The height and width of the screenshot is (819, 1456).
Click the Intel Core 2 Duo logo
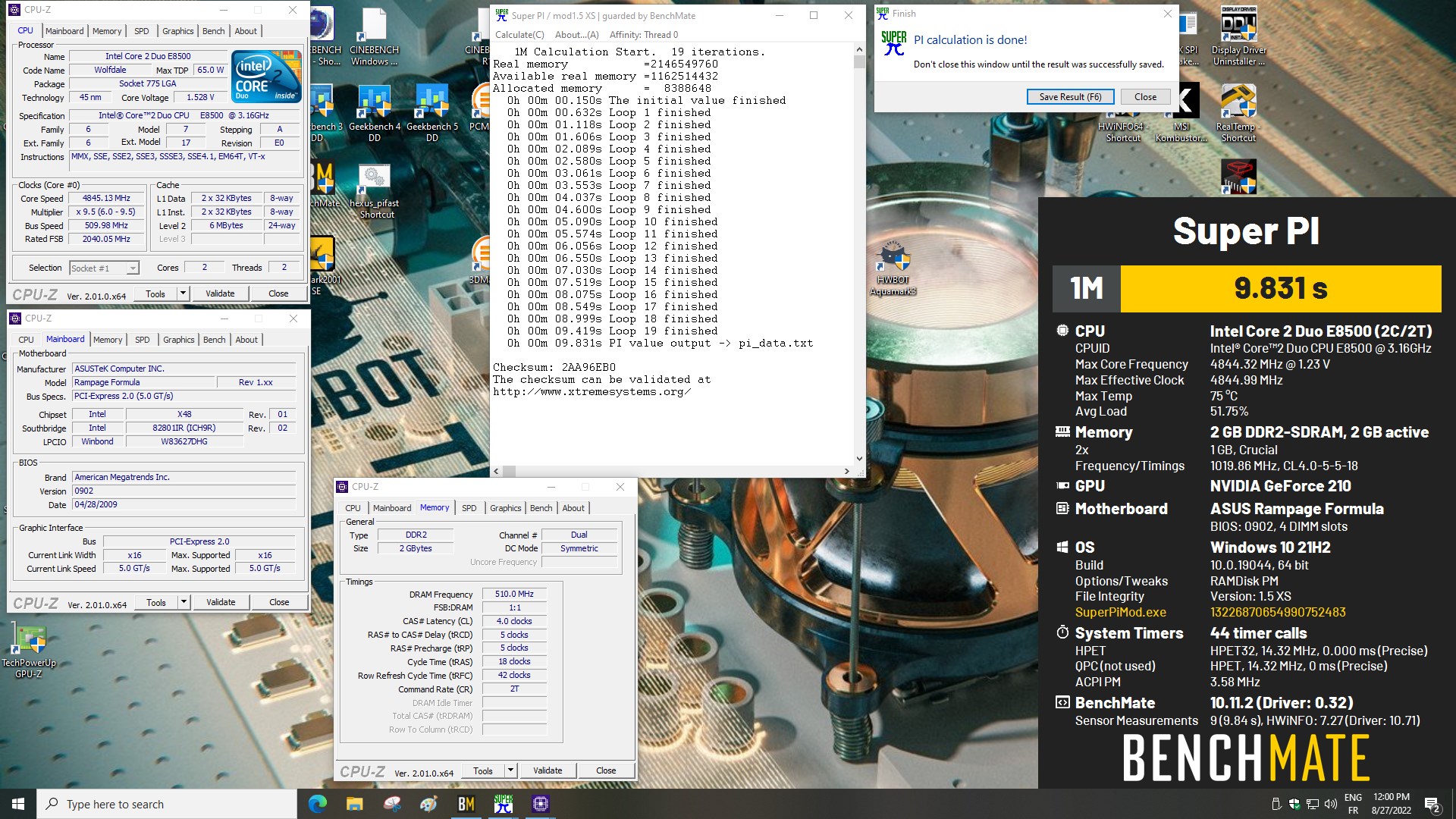pyautogui.click(x=266, y=77)
